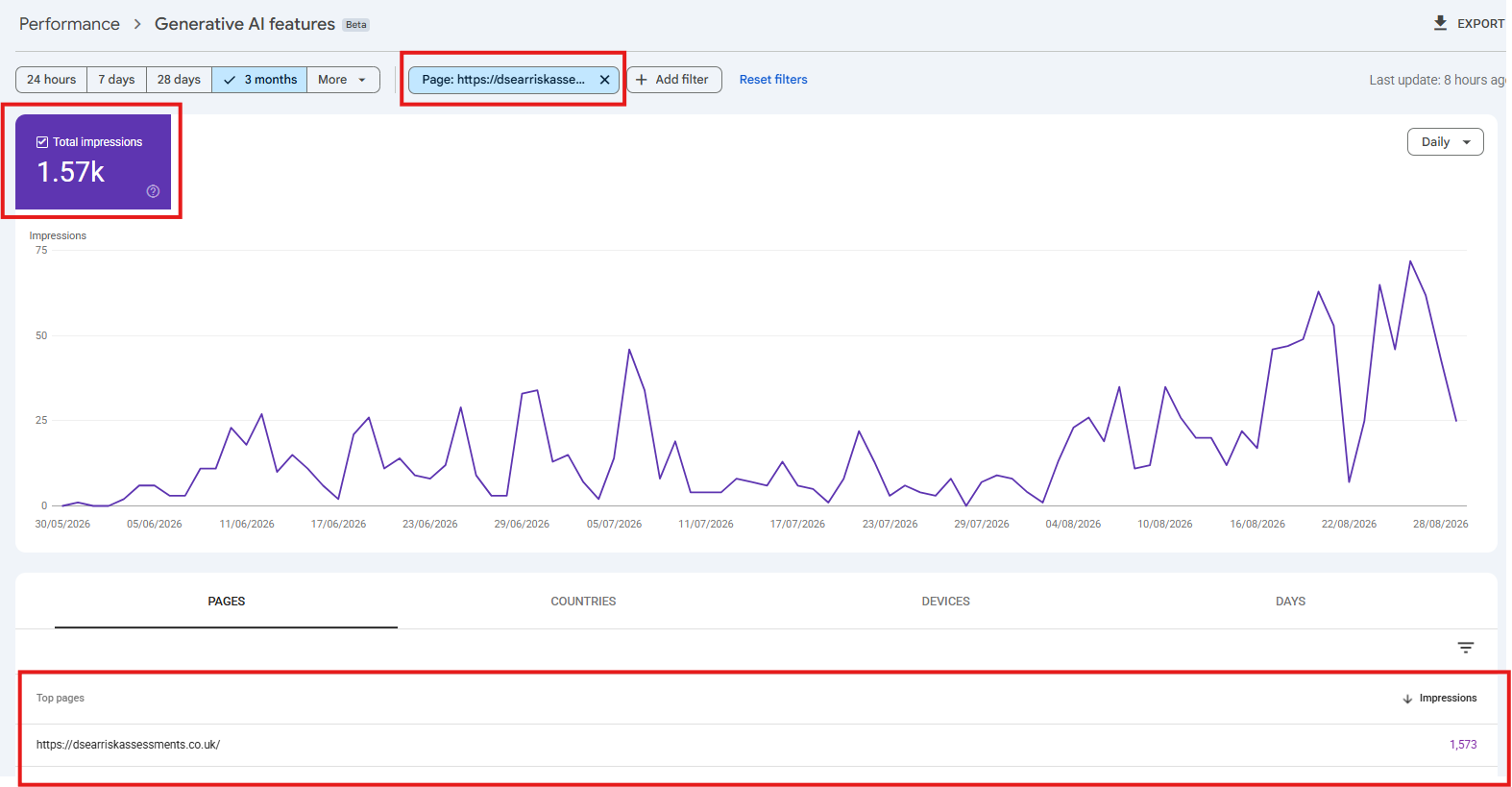Click the 28/08/2026 date on chart axis
The height and width of the screenshot is (787, 1512).
tap(1440, 525)
